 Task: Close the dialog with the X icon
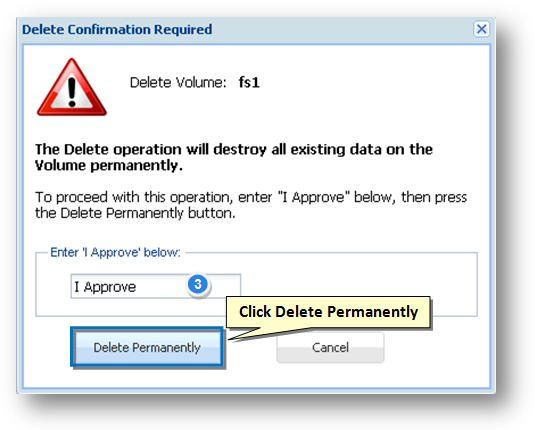481,29
